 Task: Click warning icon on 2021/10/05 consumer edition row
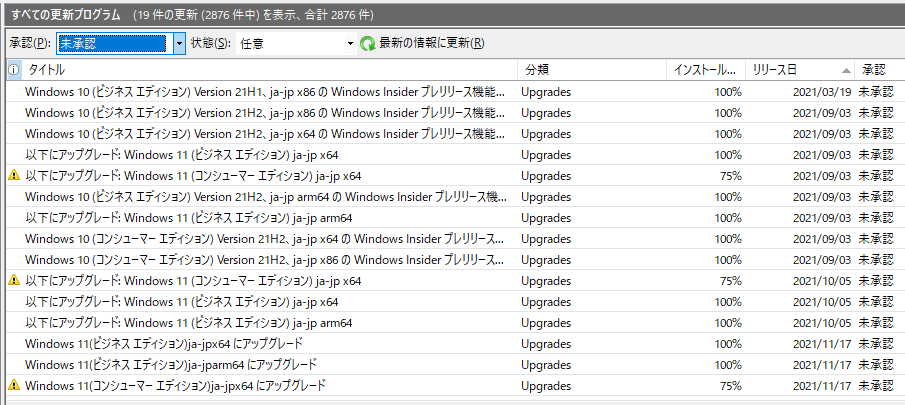14,280
